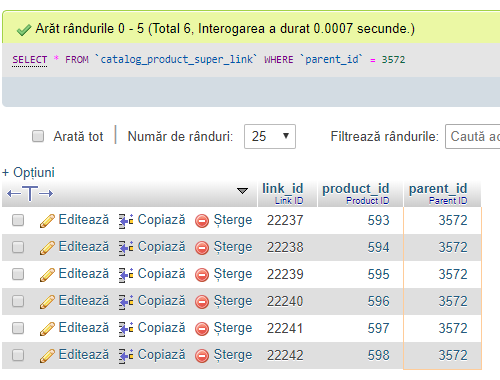Click product_id cell with value 593
Viewport: 500px width, 380px height.
click(x=378, y=220)
